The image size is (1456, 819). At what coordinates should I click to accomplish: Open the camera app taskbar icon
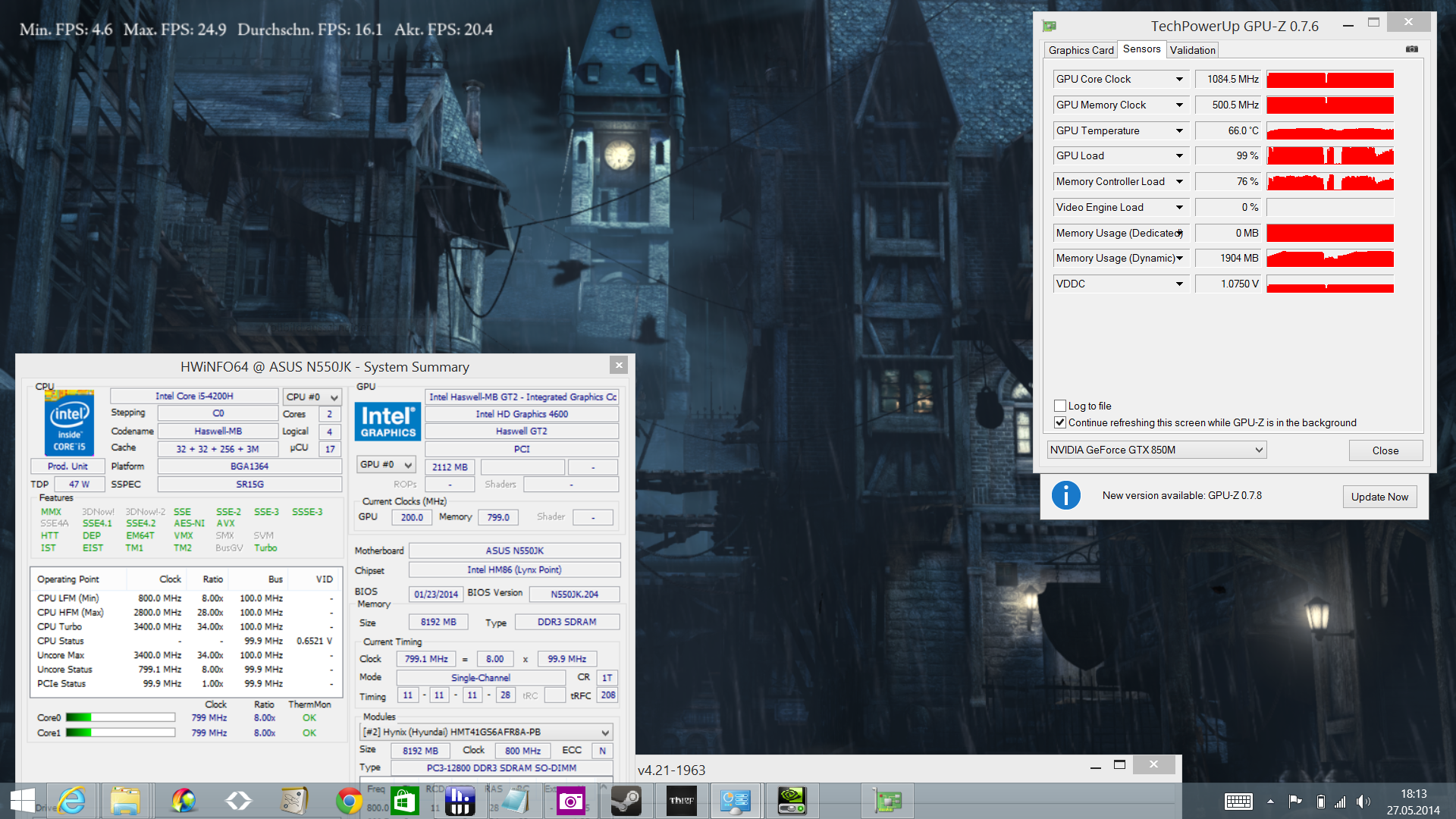pos(570,801)
